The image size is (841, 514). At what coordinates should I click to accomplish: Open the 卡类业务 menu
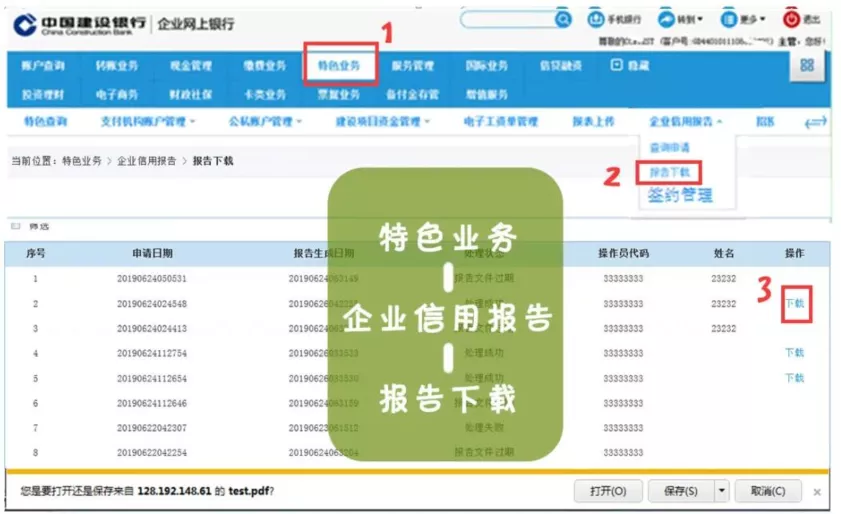click(x=264, y=95)
